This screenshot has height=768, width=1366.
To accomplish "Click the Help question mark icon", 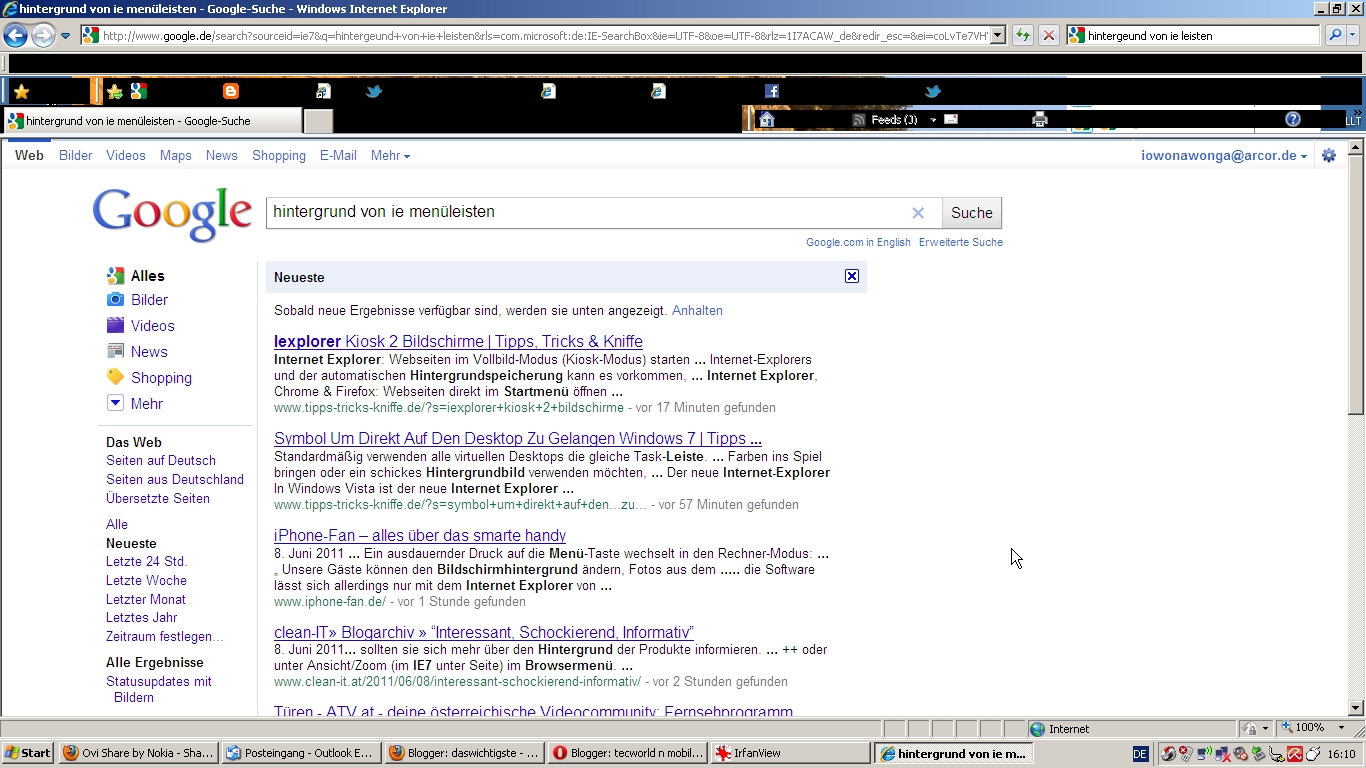I will point(1292,120).
